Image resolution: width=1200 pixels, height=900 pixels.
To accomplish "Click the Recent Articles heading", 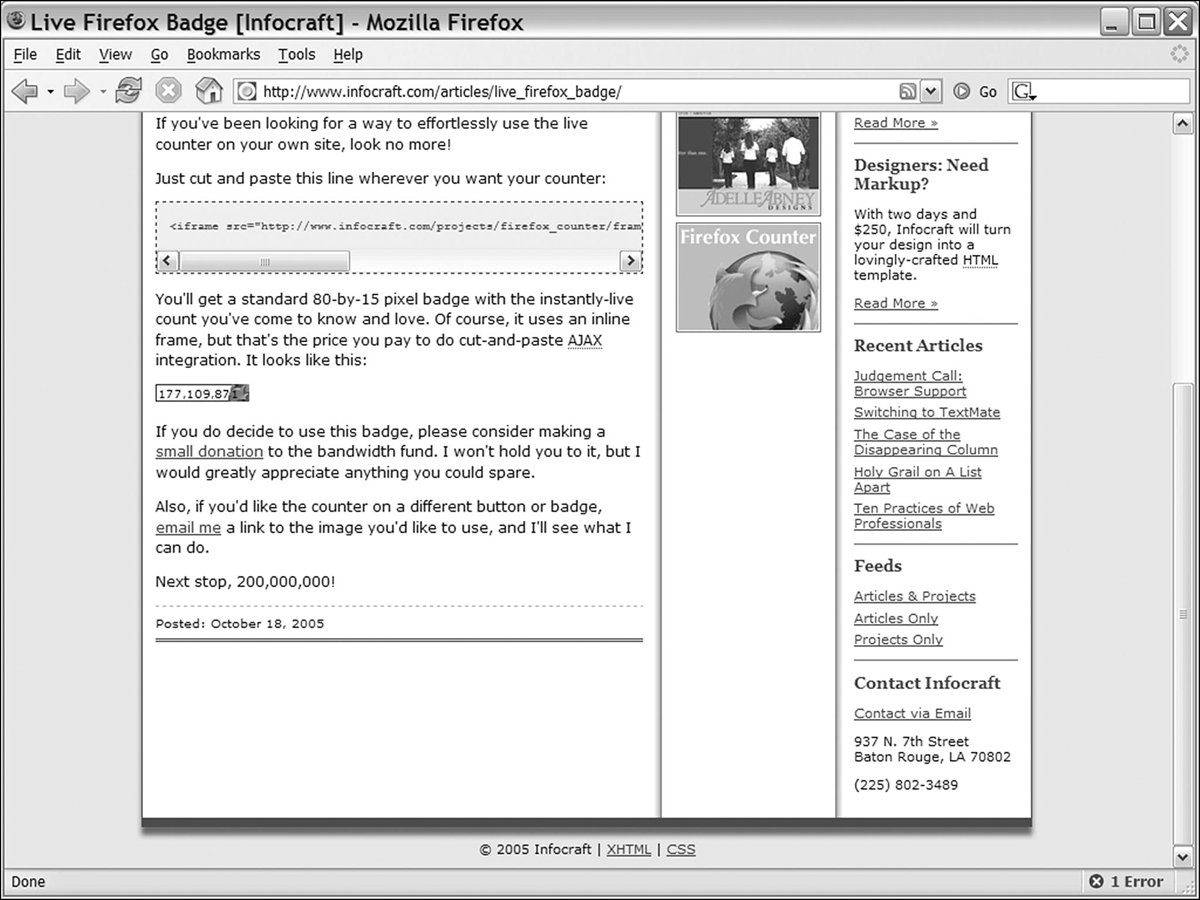I will (918, 346).
